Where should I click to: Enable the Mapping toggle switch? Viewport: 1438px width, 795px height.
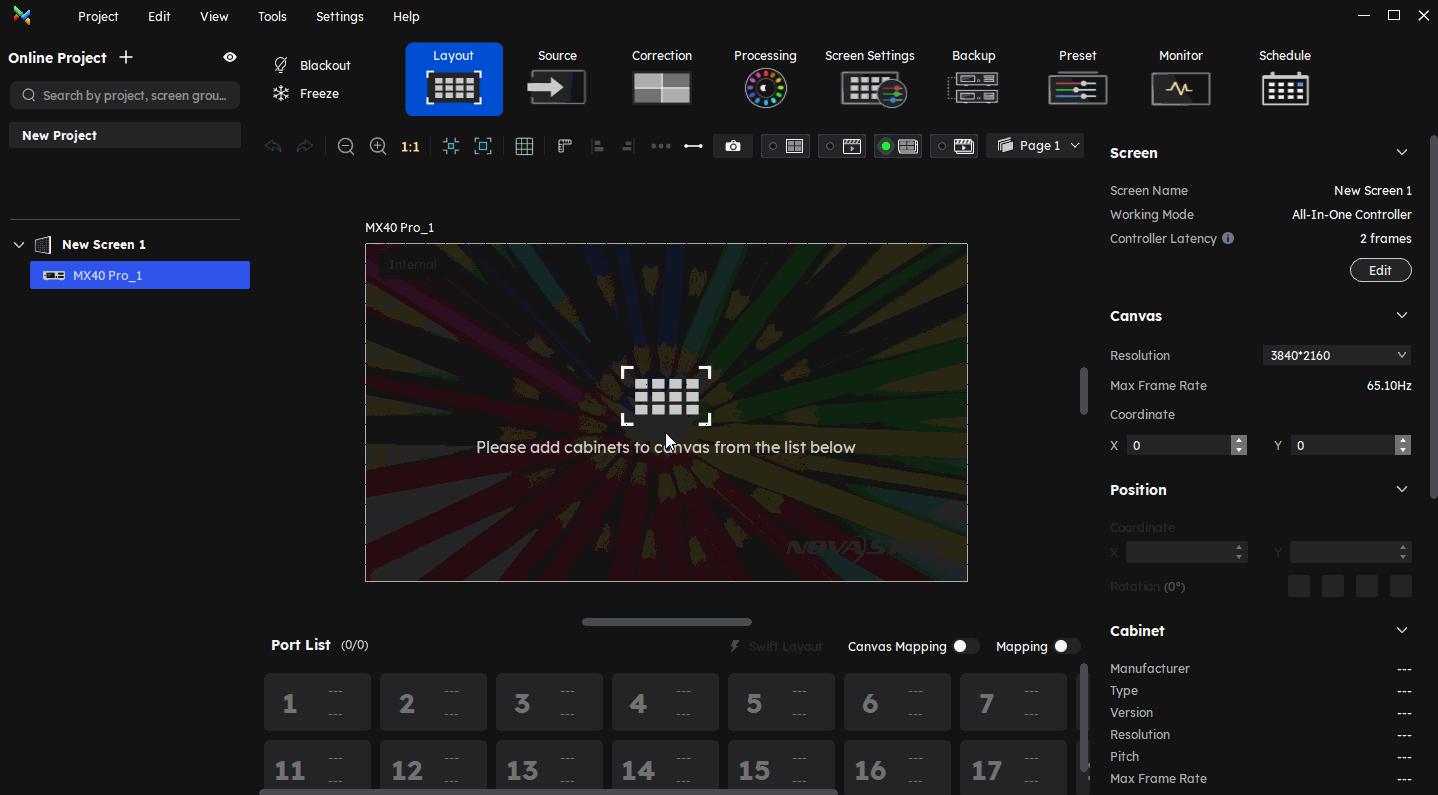[1066, 646]
